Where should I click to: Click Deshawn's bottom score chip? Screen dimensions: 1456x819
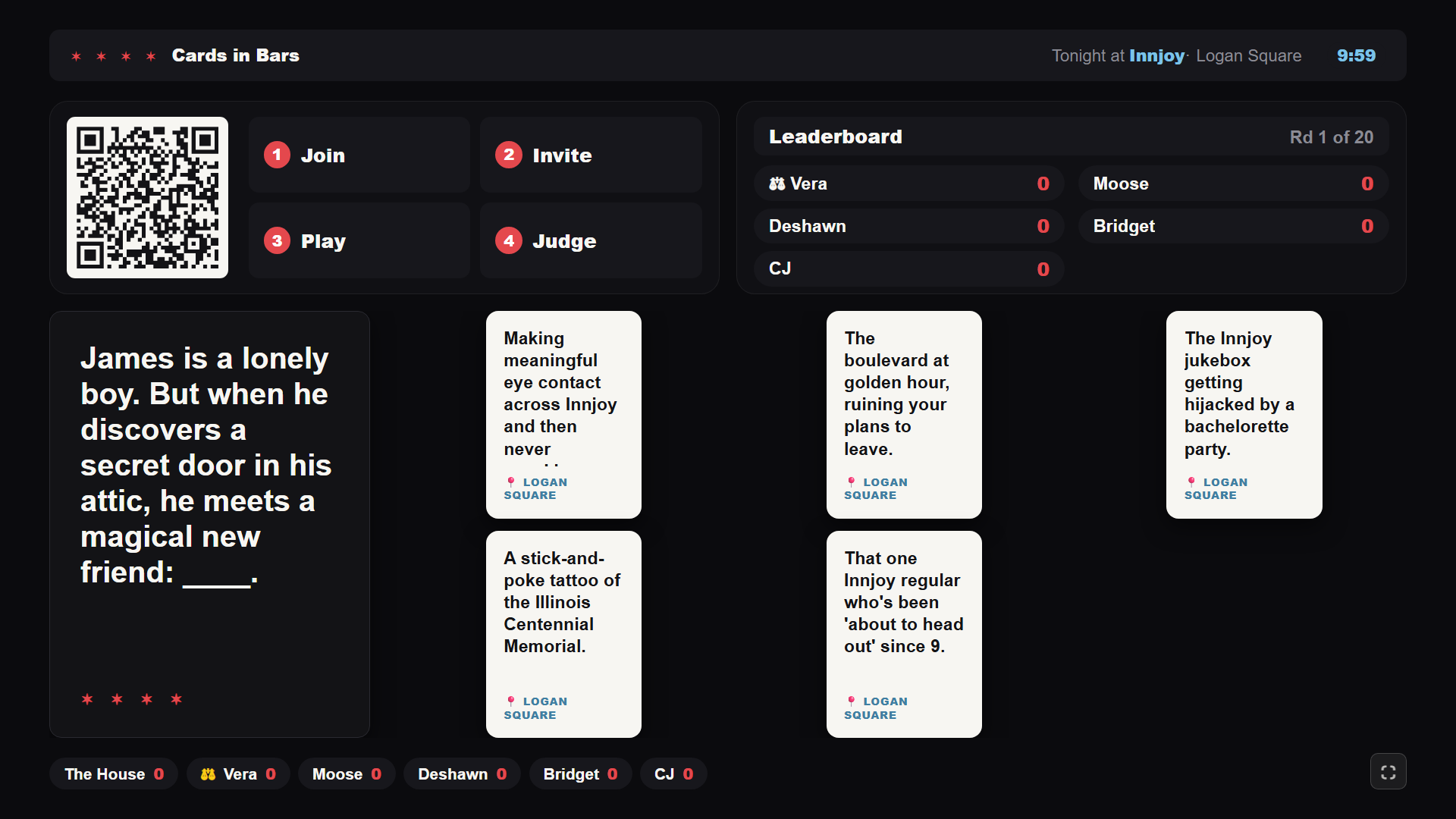point(462,774)
